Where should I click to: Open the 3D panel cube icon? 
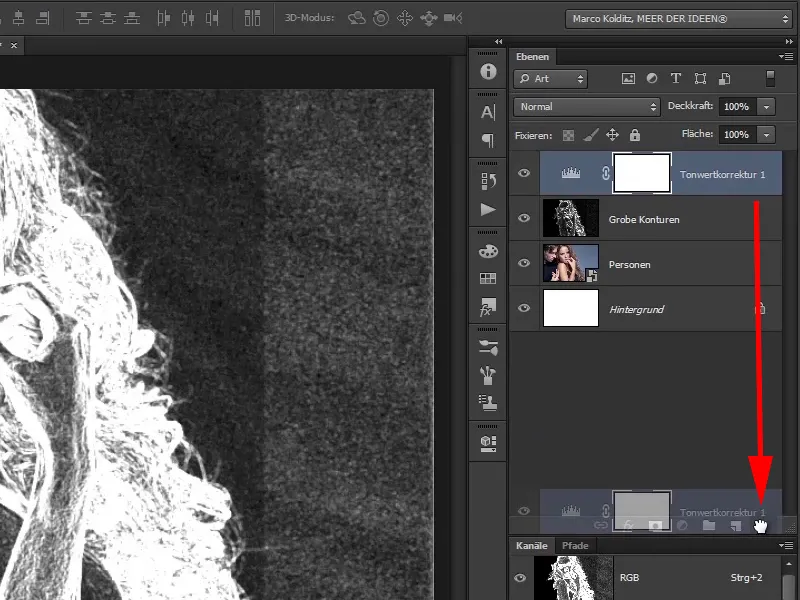coord(488,443)
